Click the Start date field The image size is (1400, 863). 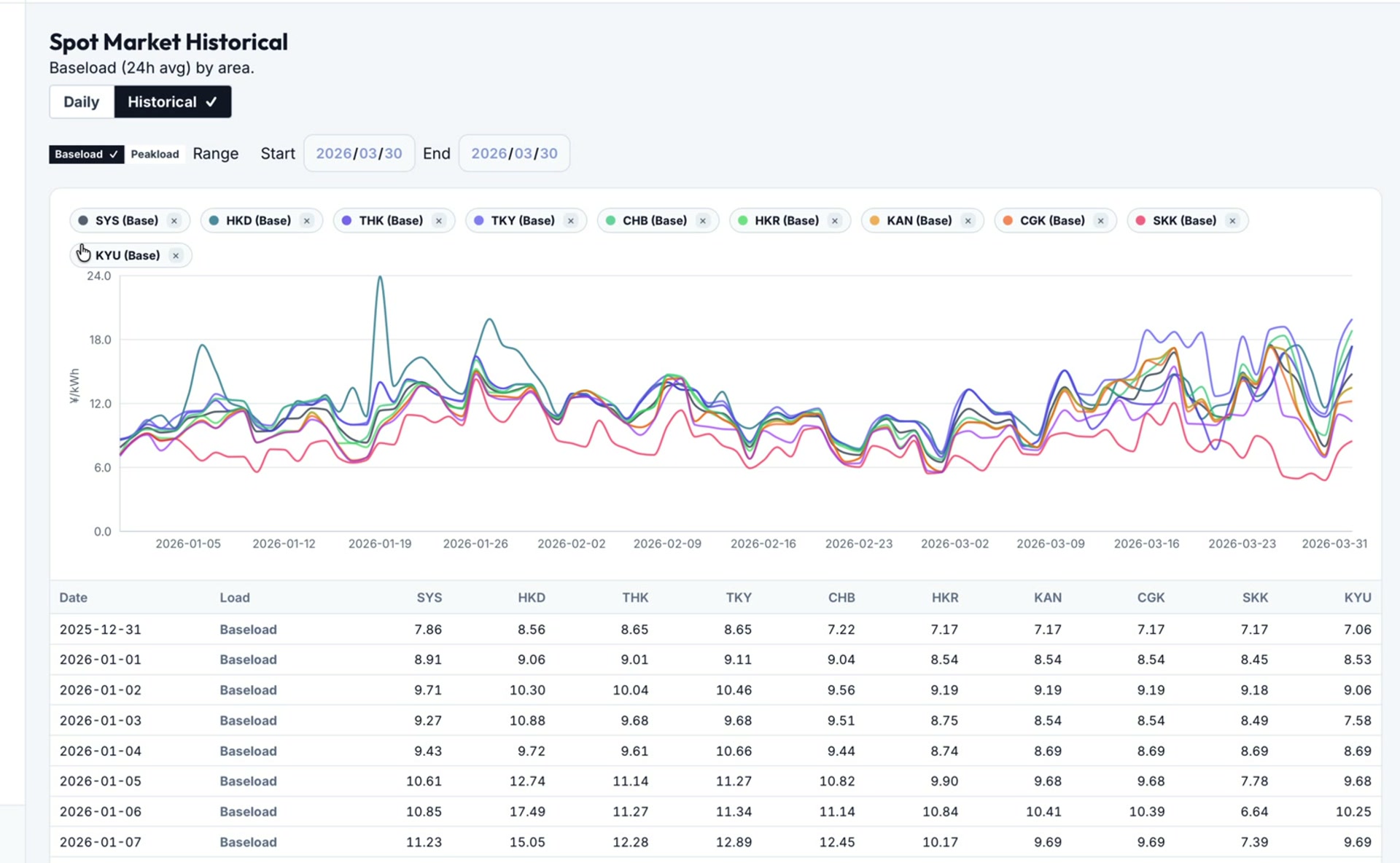[x=359, y=153]
